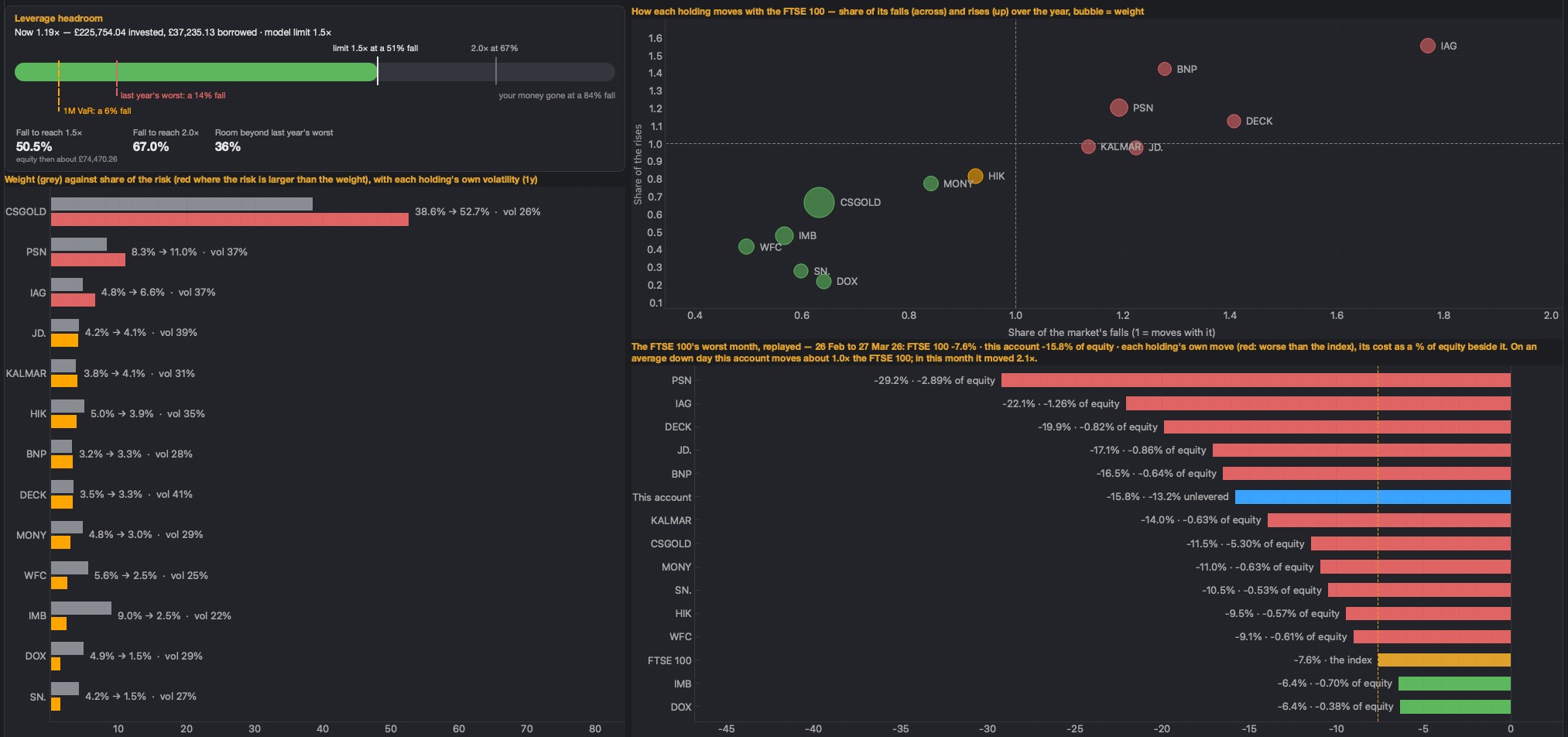Click the blue This account bar

[x=1373, y=497]
